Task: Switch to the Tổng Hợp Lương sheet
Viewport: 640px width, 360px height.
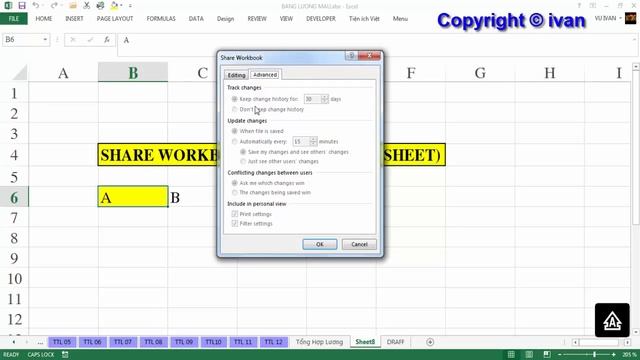Action: click(x=319, y=342)
